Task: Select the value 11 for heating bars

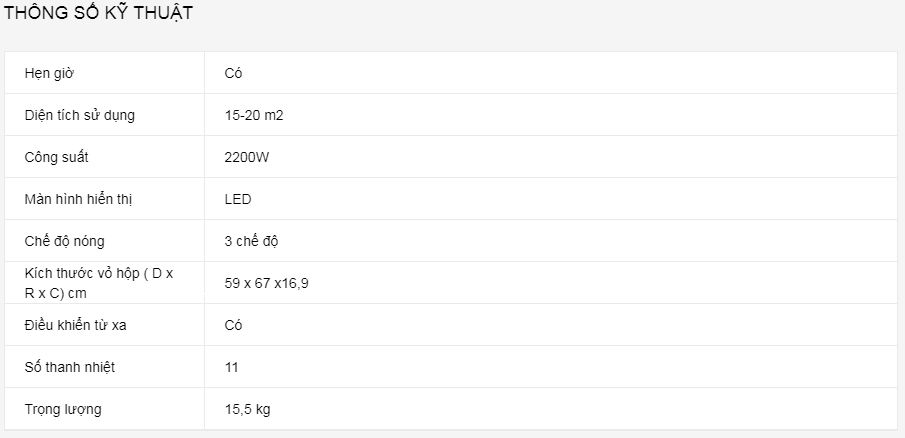Action: coord(232,367)
